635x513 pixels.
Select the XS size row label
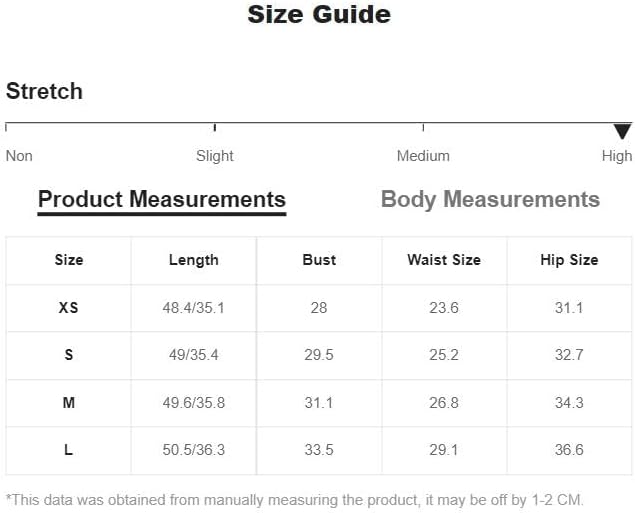click(68, 308)
